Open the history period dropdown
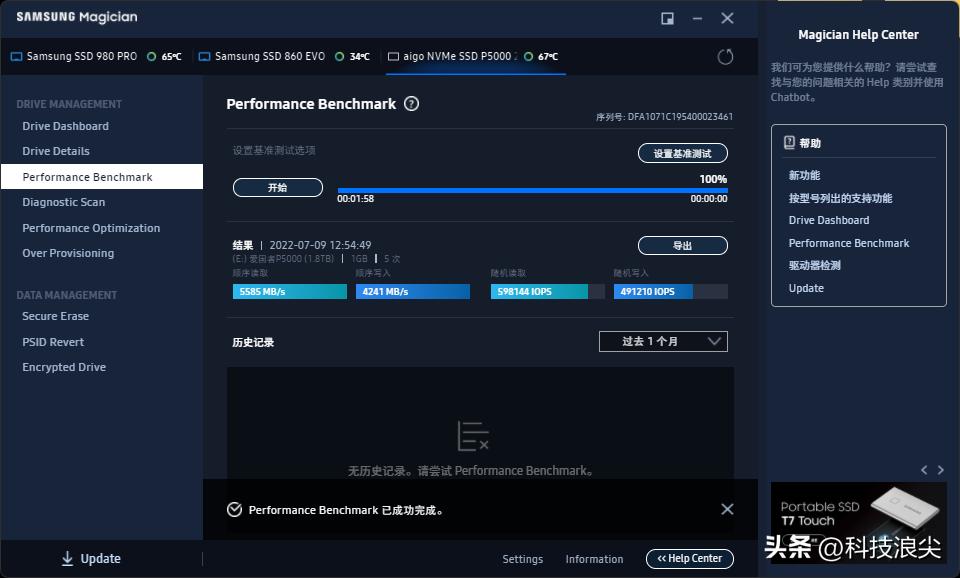 [x=663, y=341]
